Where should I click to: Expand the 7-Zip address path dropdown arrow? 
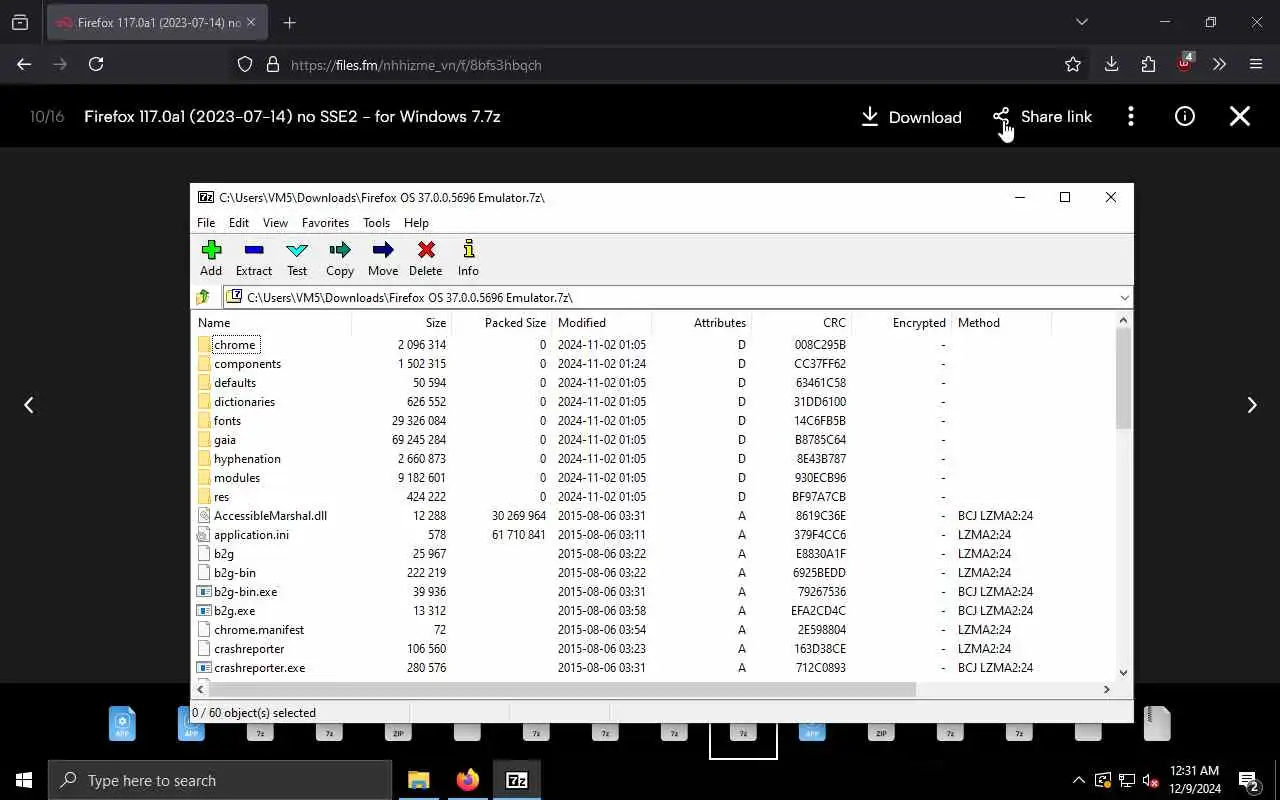(x=1124, y=297)
